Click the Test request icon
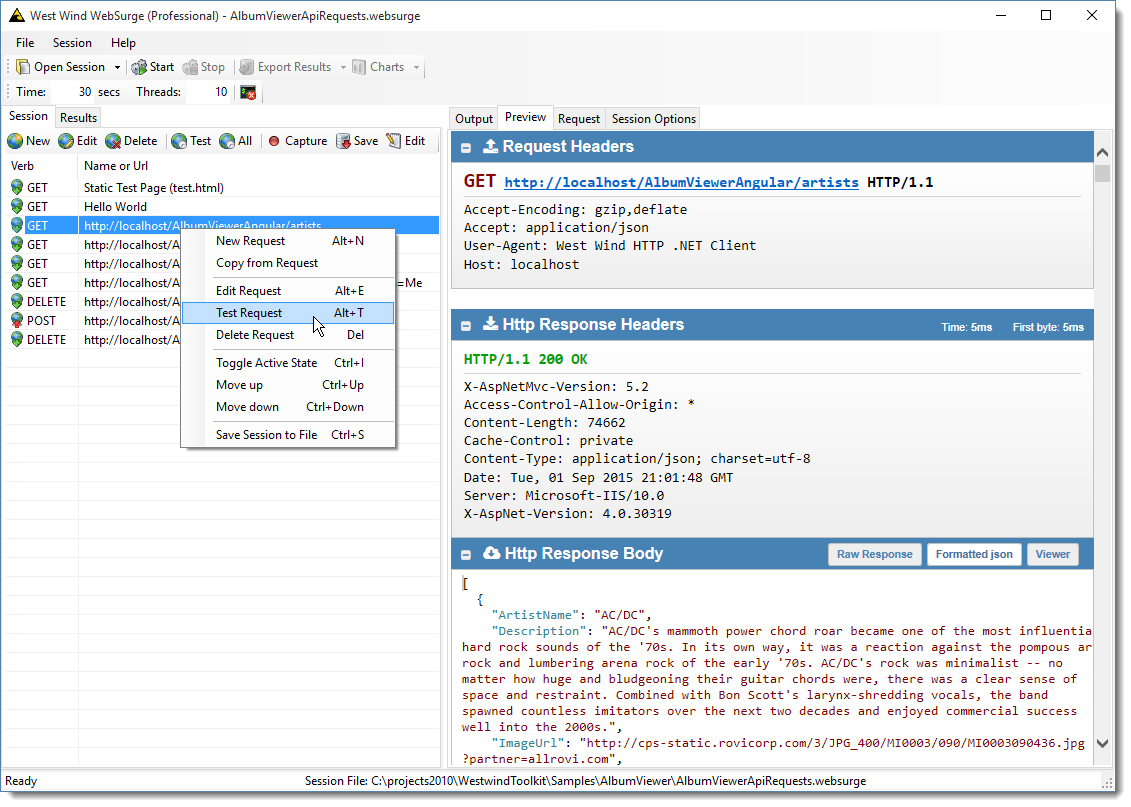The height and width of the screenshot is (807, 1131). (179, 141)
